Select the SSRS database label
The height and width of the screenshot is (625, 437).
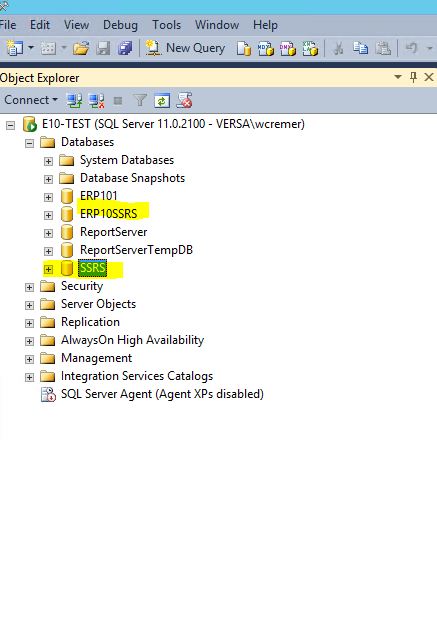point(93,268)
